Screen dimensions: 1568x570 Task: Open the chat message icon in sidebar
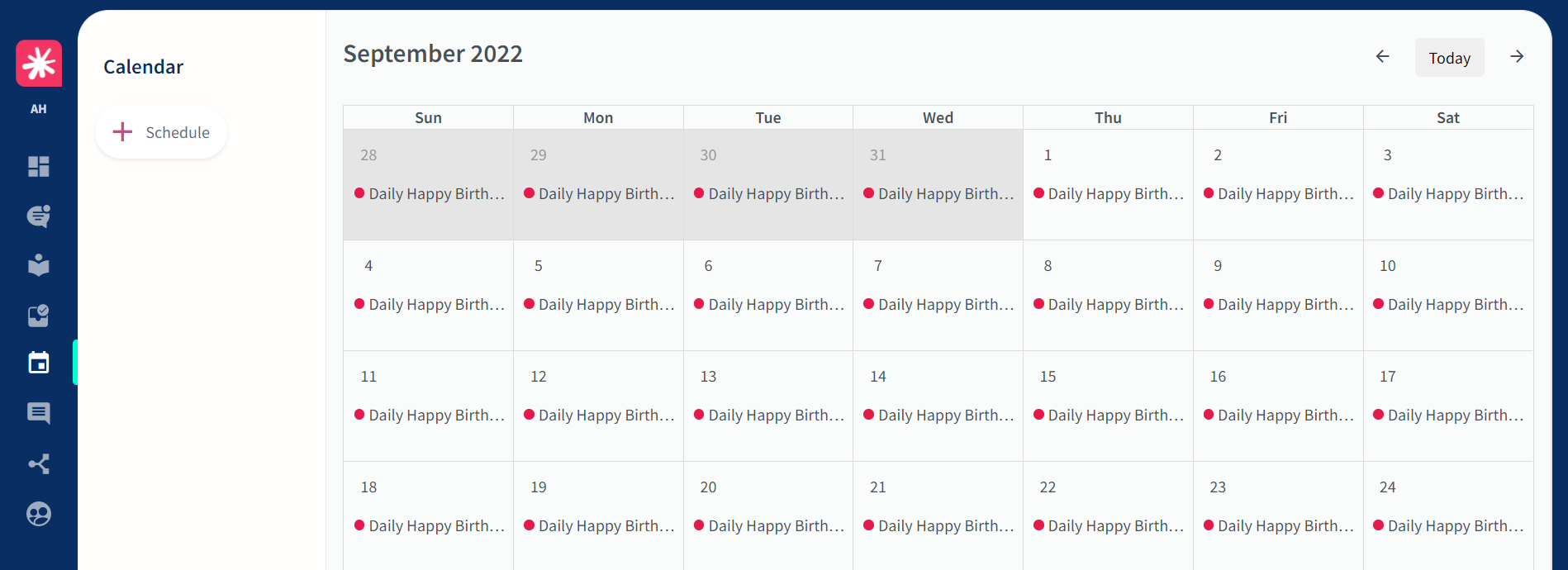(x=39, y=413)
